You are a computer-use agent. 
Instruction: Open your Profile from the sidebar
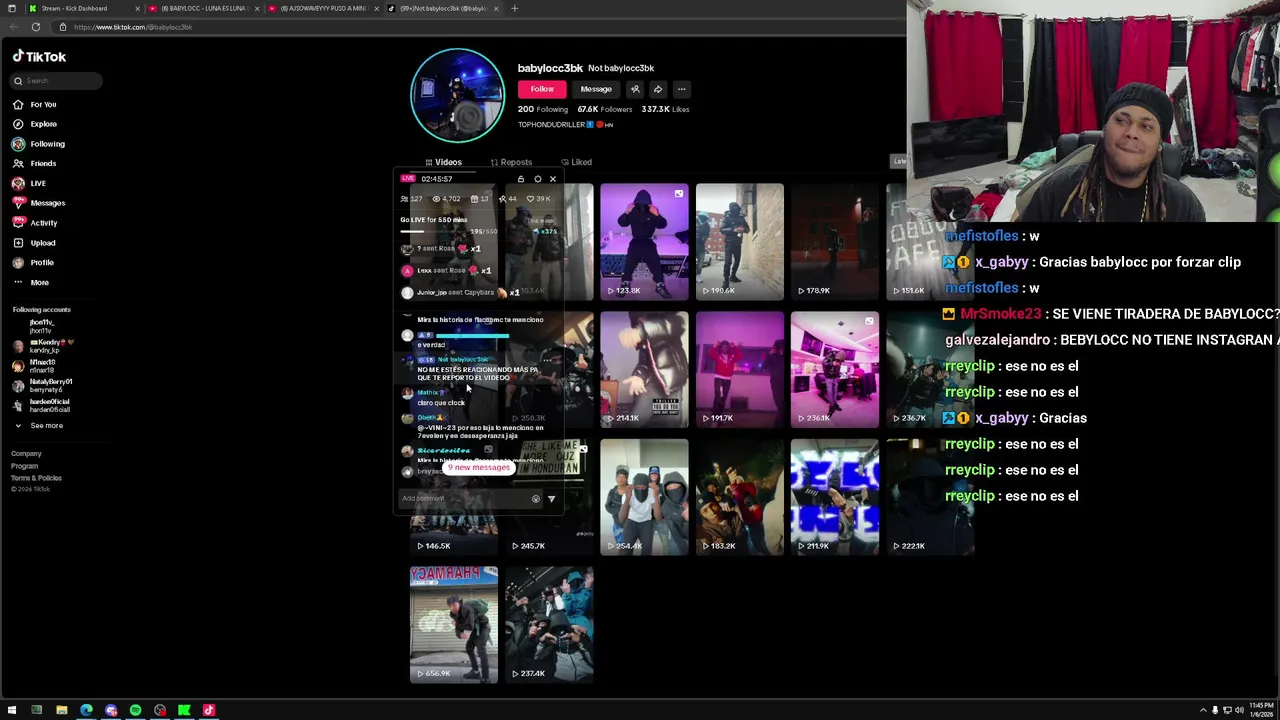[33, 262]
